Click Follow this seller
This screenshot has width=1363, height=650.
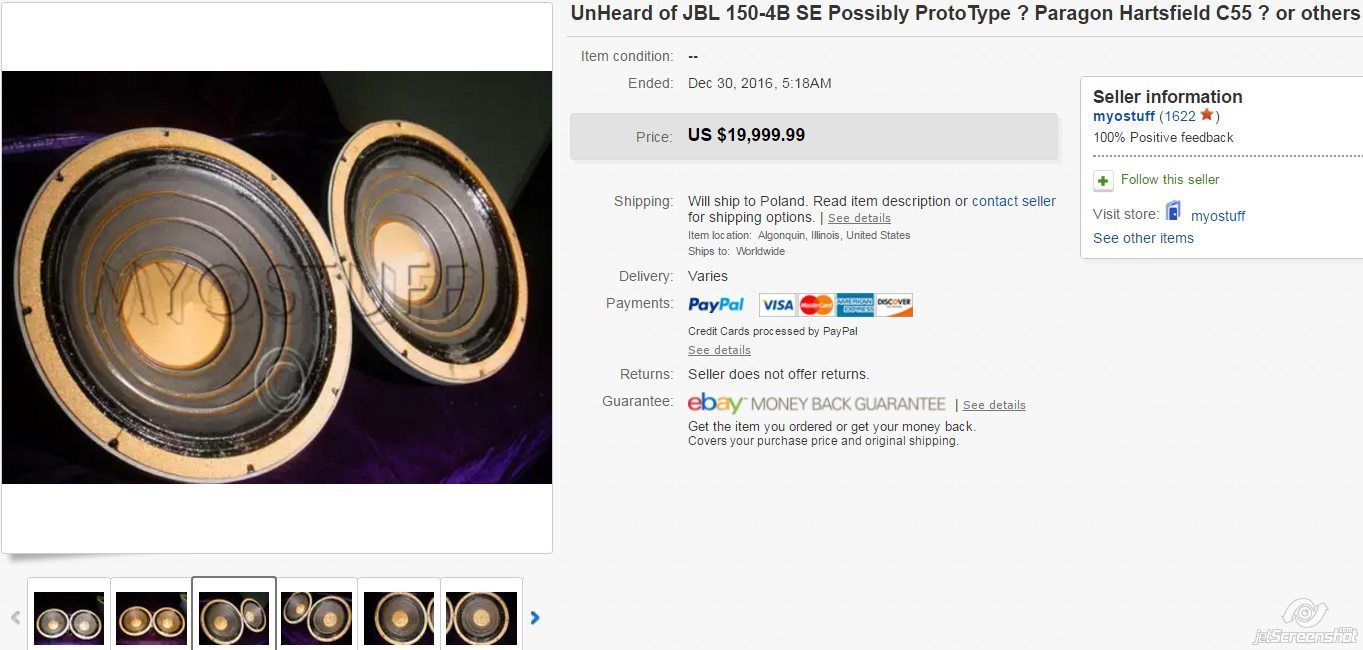pyautogui.click(x=1170, y=180)
